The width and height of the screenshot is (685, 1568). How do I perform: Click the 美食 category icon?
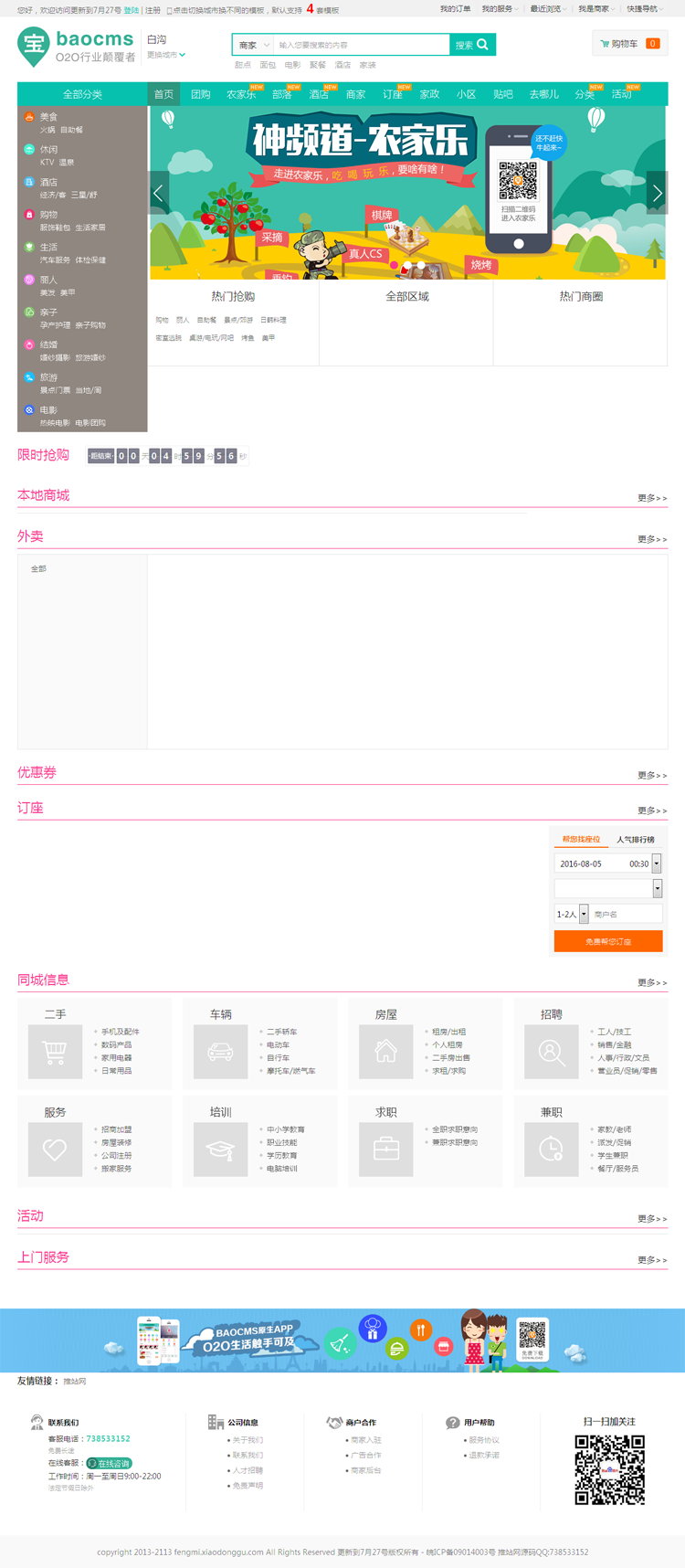tap(29, 117)
